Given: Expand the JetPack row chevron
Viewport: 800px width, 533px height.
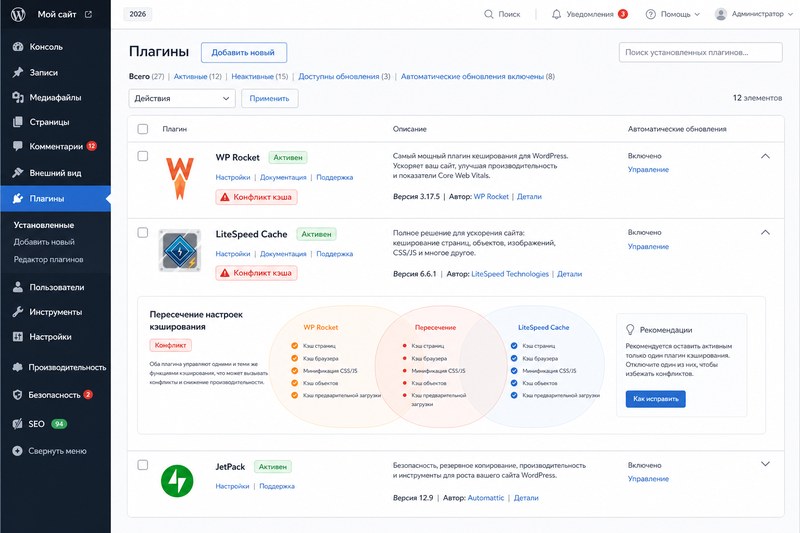Looking at the screenshot, I should click(x=765, y=464).
